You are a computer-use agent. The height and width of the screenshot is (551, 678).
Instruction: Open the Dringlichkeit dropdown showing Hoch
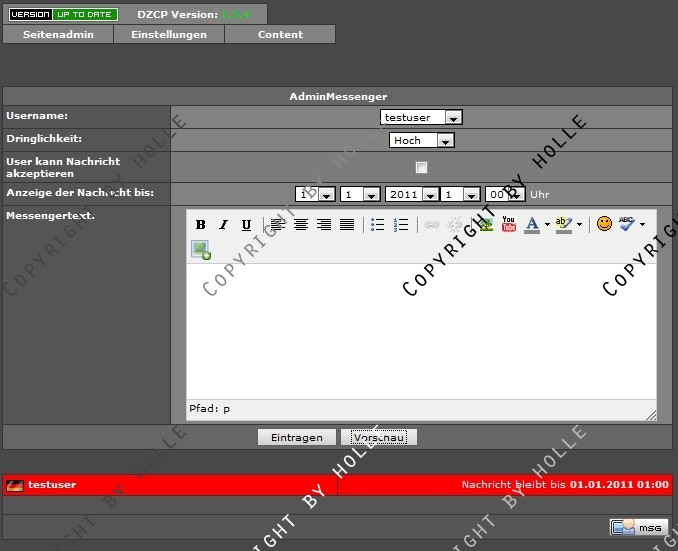[x=422, y=140]
